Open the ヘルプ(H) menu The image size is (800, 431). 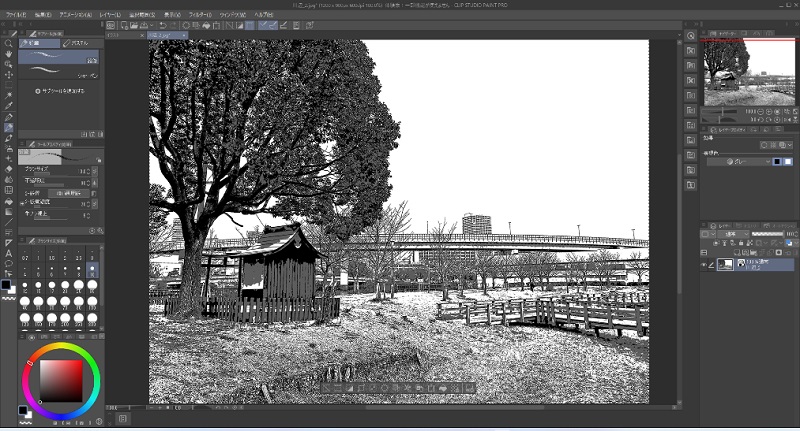pyautogui.click(x=263, y=15)
